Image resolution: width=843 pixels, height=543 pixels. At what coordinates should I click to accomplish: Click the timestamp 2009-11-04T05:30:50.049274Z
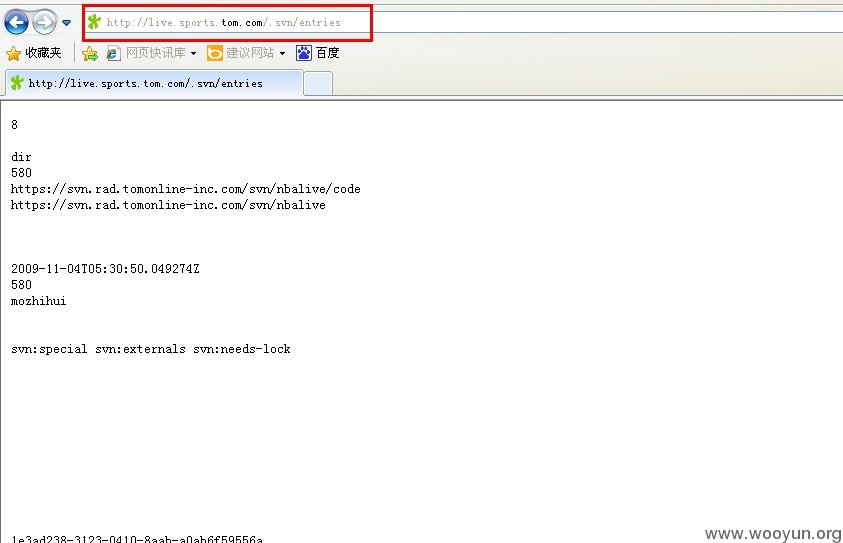105,269
